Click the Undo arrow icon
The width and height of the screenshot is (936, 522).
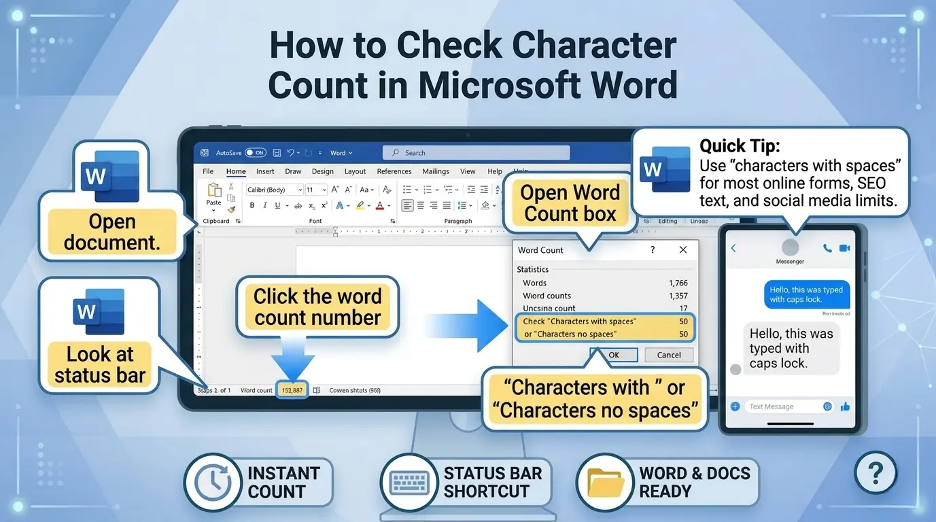(290, 153)
